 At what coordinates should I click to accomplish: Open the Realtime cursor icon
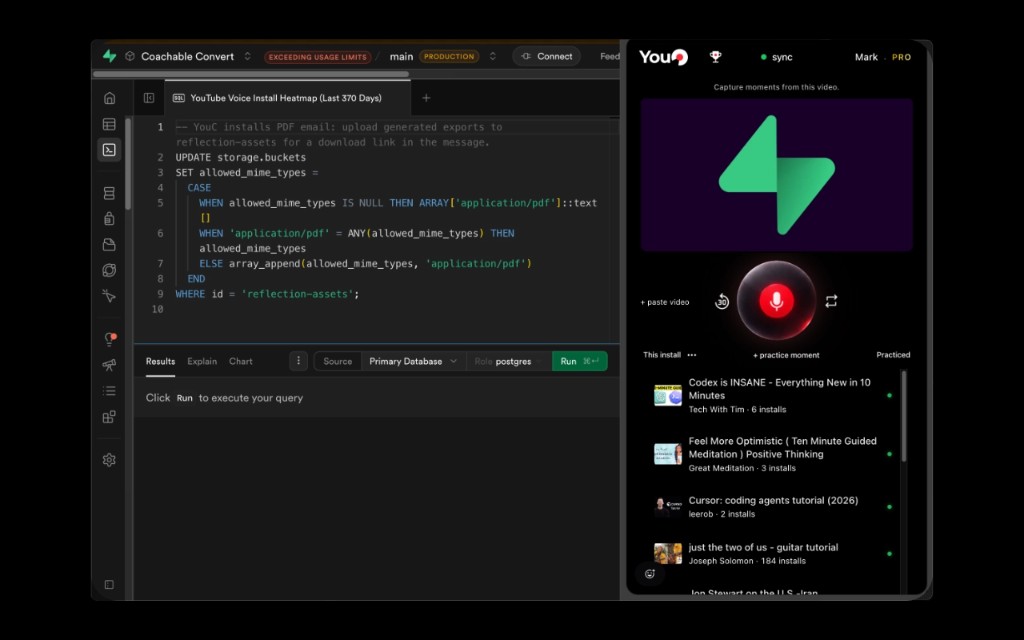pyautogui.click(x=109, y=296)
